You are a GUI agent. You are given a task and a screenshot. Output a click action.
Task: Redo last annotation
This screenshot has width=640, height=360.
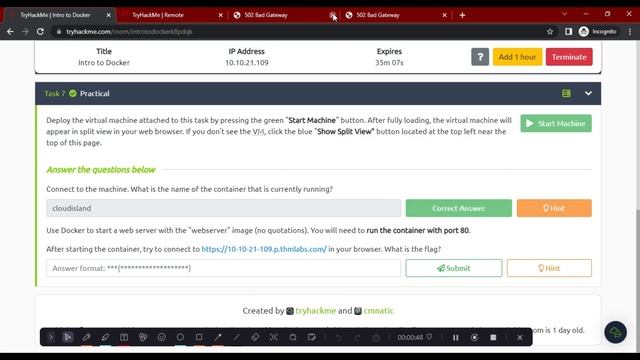point(357,337)
